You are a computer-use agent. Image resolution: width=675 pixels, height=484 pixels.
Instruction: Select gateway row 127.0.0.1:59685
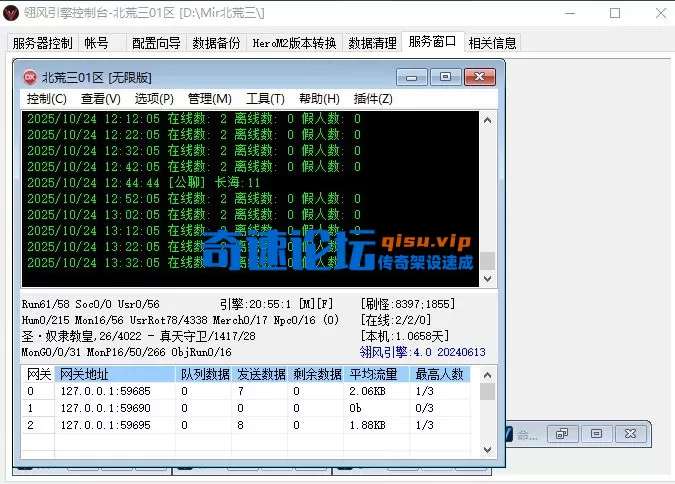(x=246, y=391)
